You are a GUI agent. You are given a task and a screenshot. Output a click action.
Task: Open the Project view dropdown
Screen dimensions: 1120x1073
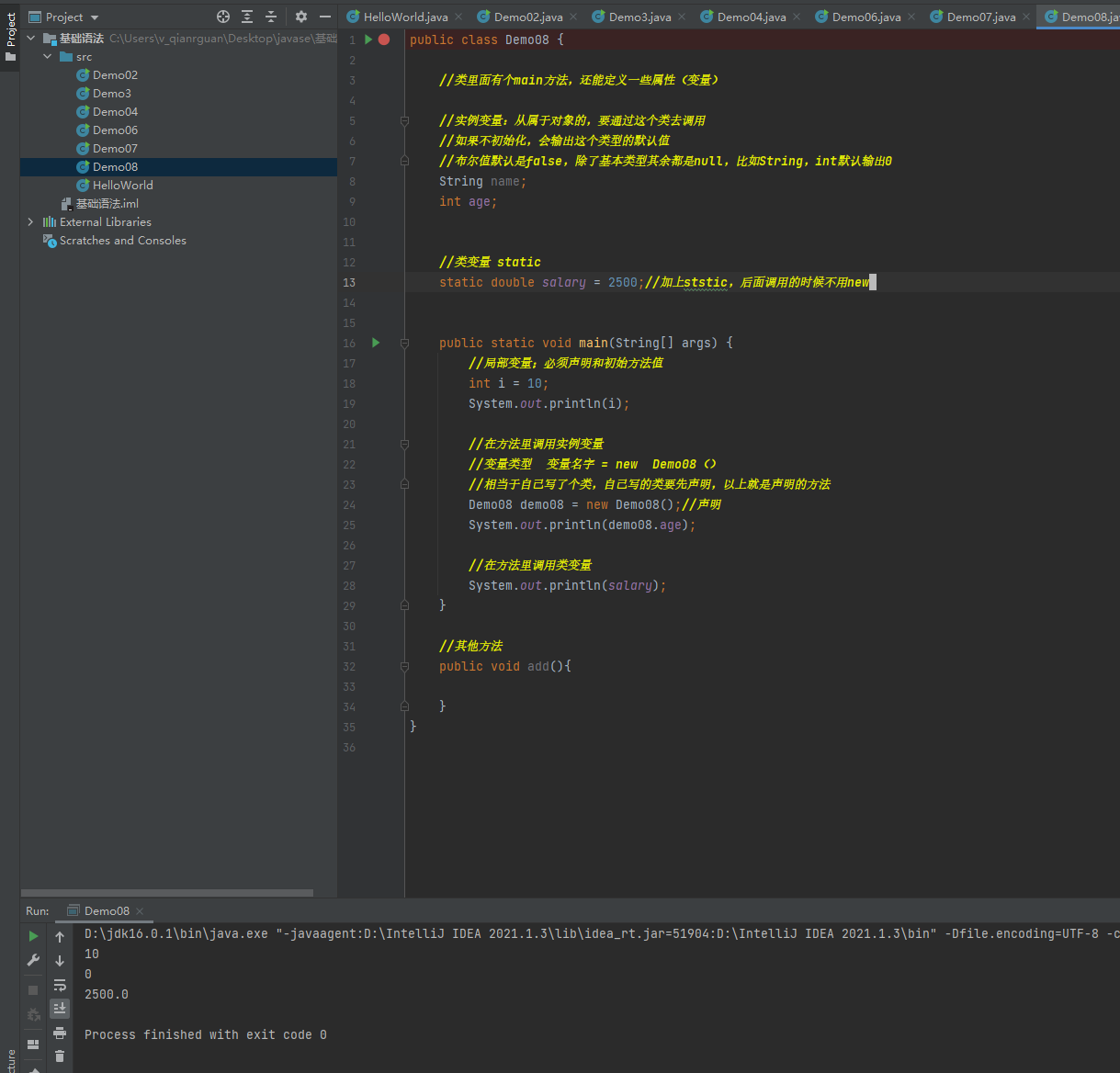[x=94, y=17]
